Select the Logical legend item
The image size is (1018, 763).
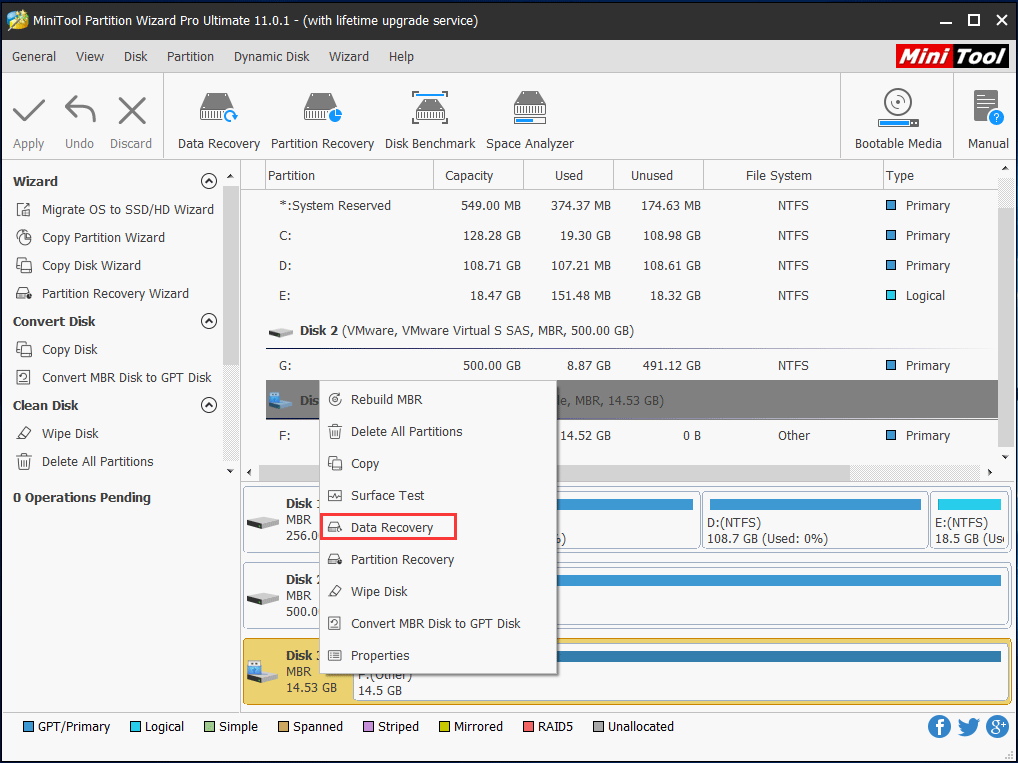[x=156, y=726]
